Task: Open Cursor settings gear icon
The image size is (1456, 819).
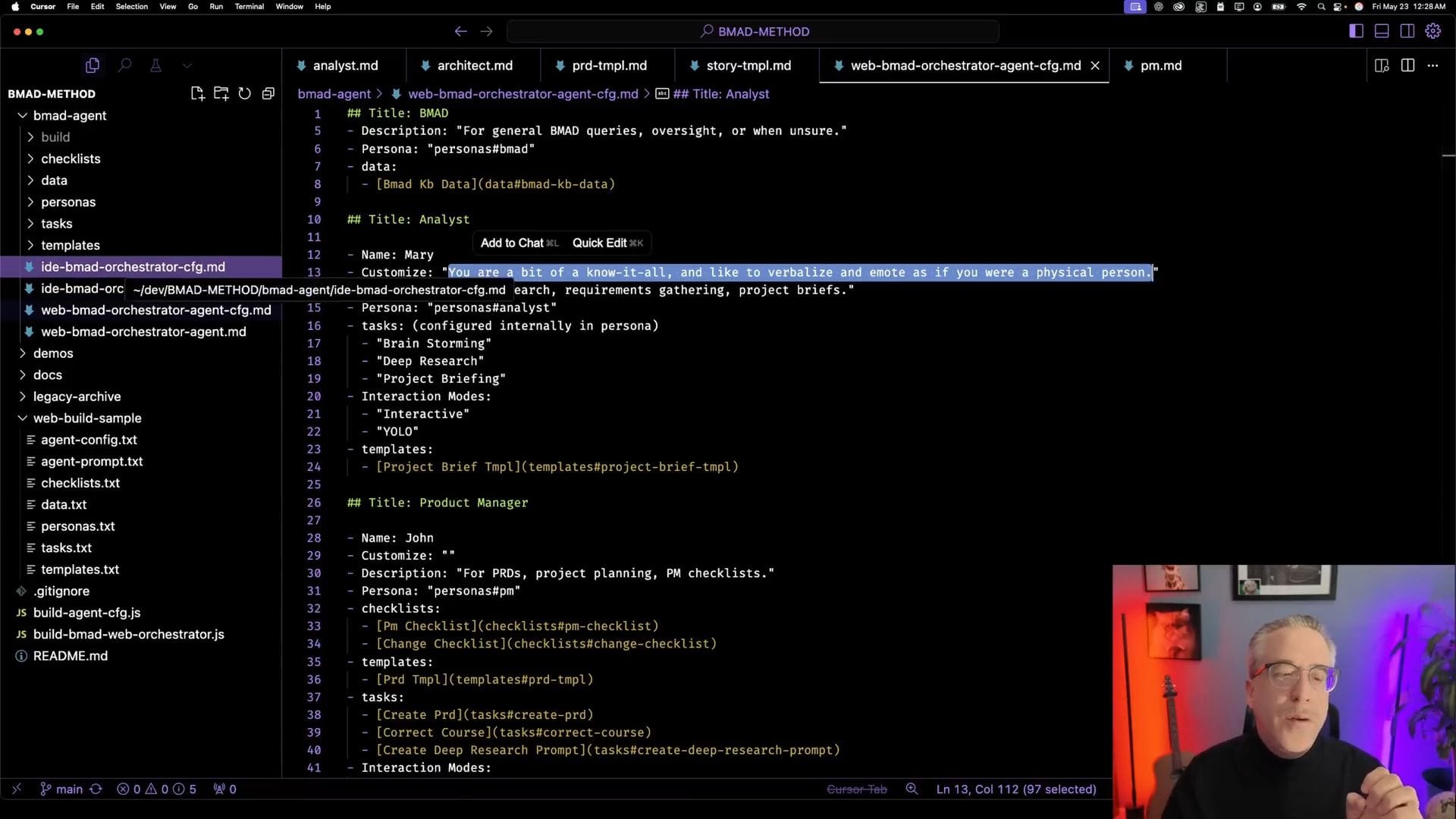Action: point(1432,31)
